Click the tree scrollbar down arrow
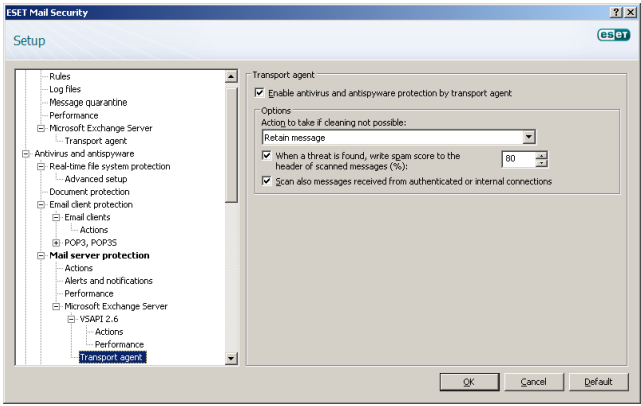The height and width of the screenshot is (406, 641). tap(231, 359)
